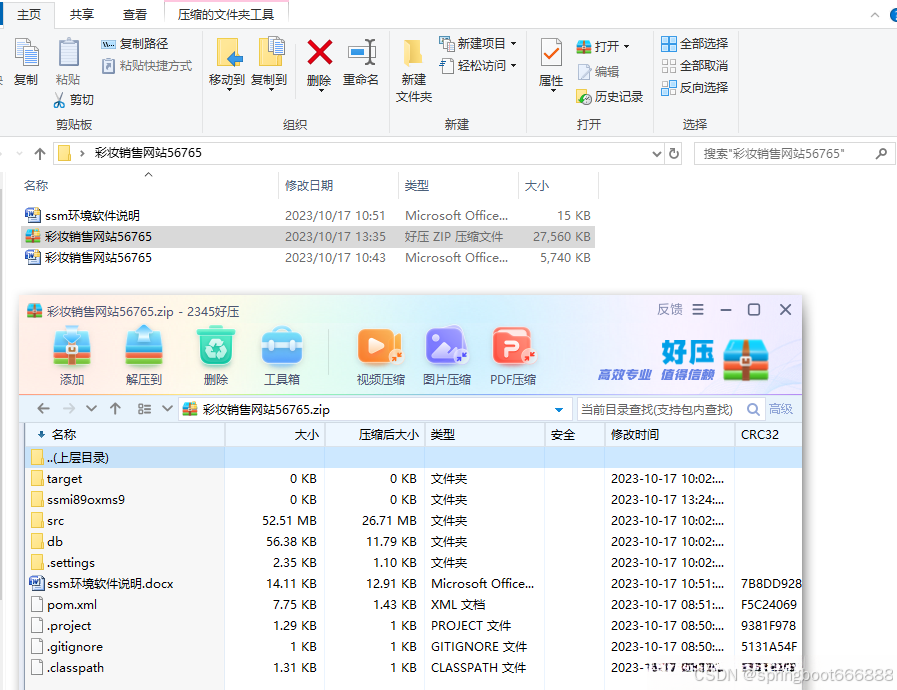
Task: Click the 反馈 link in 好压
Action: [x=669, y=310]
